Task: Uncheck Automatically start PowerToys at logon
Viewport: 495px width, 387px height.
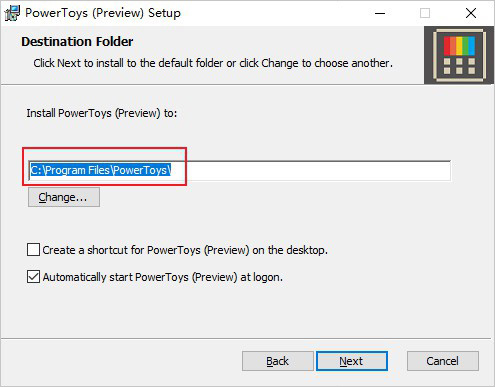Action: (x=33, y=277)
